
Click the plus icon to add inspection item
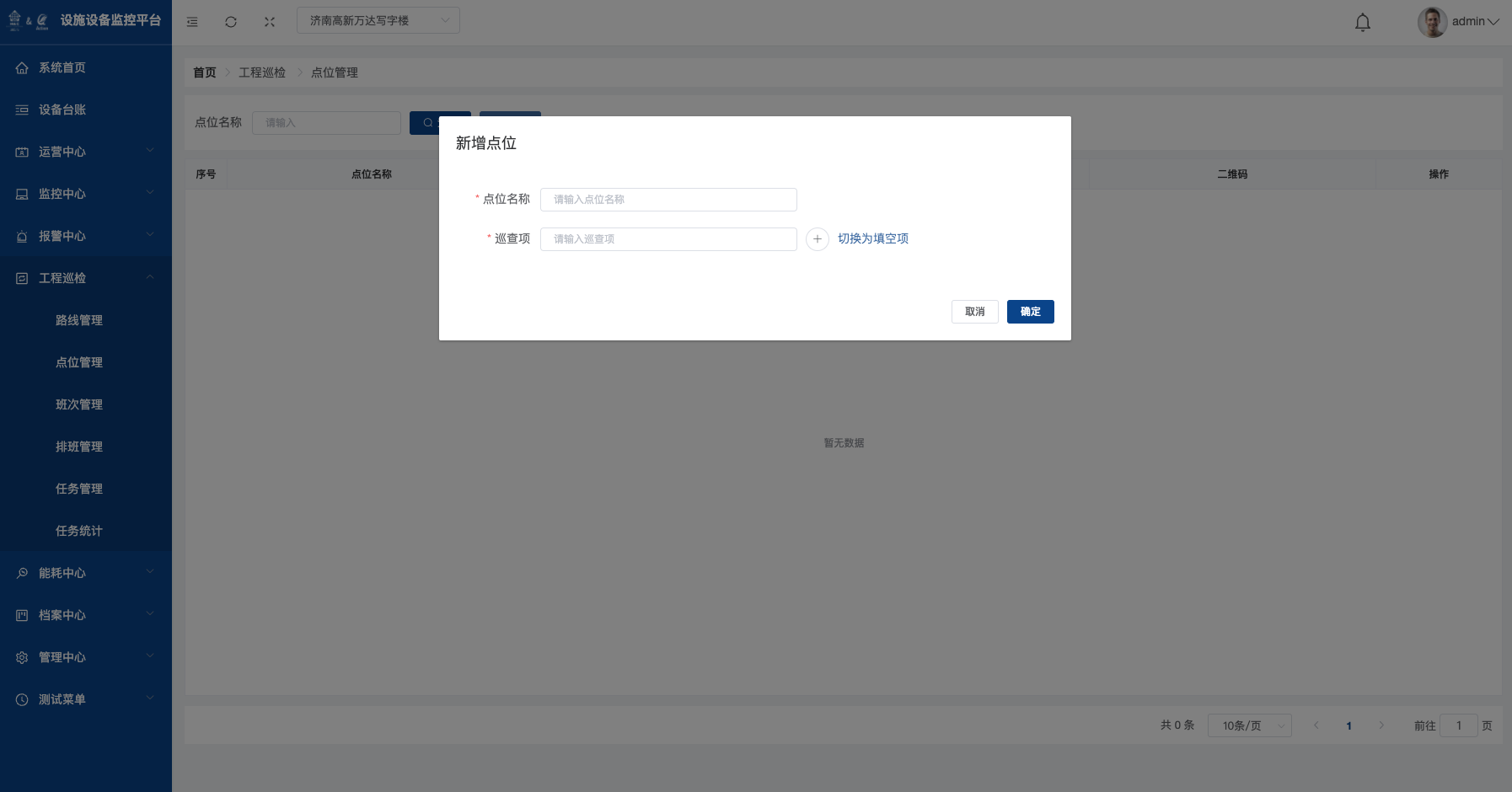tap(817, 239)
